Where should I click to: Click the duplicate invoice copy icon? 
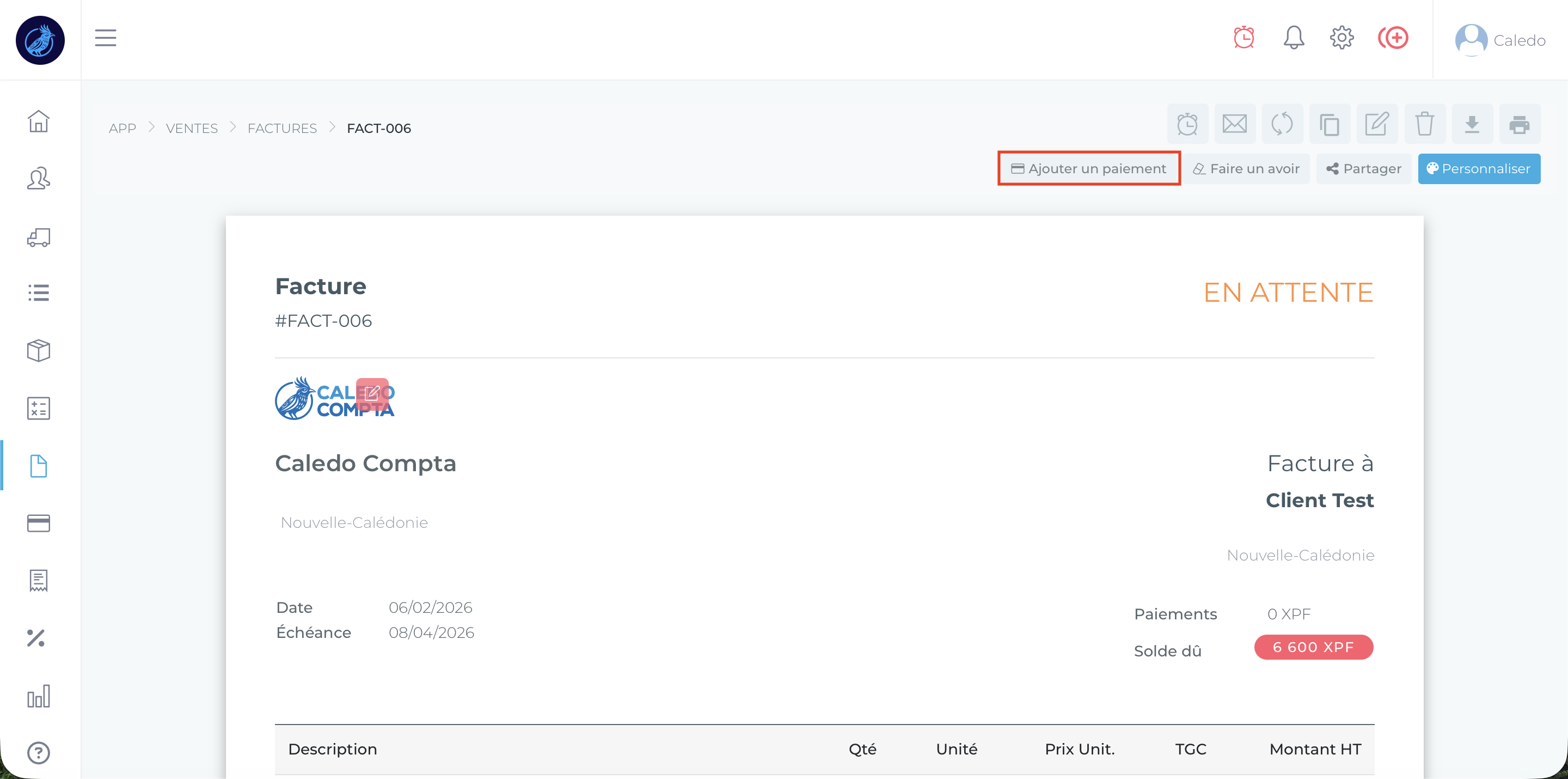click(1330, 124)
